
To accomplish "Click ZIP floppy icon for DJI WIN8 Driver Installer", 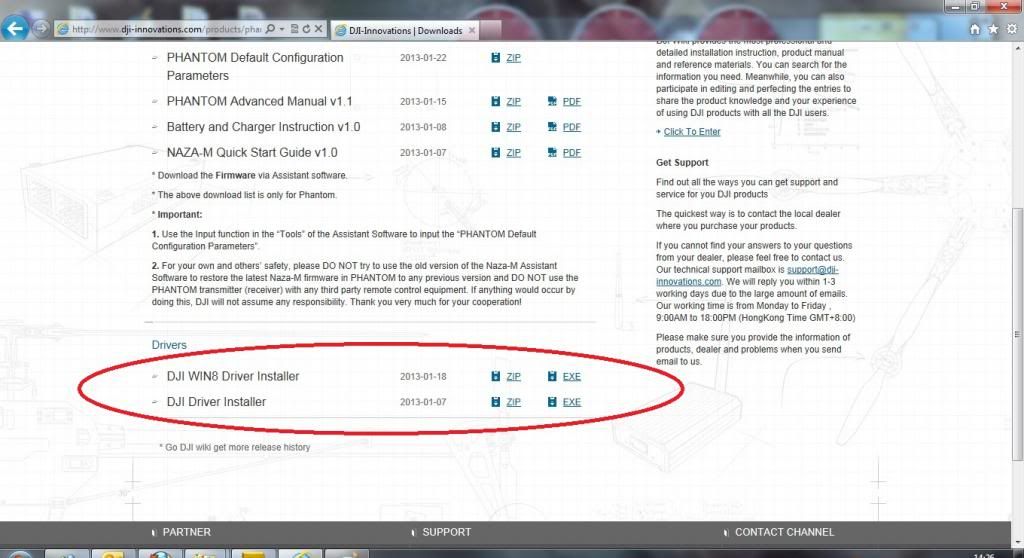I will pos(496,376).
